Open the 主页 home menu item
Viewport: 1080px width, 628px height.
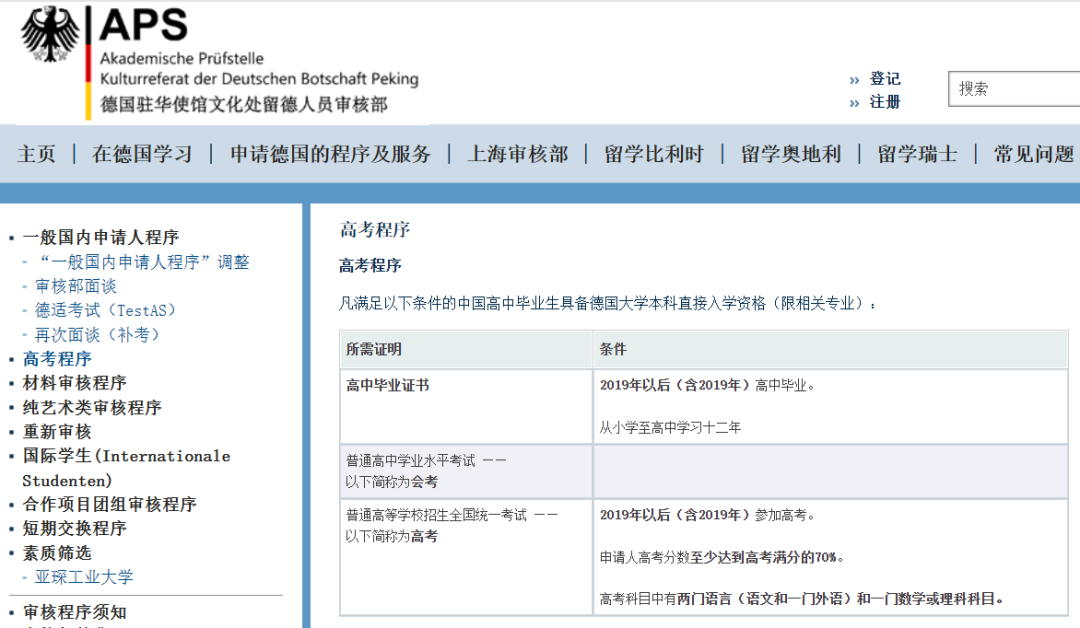click(x=36, y=154)
